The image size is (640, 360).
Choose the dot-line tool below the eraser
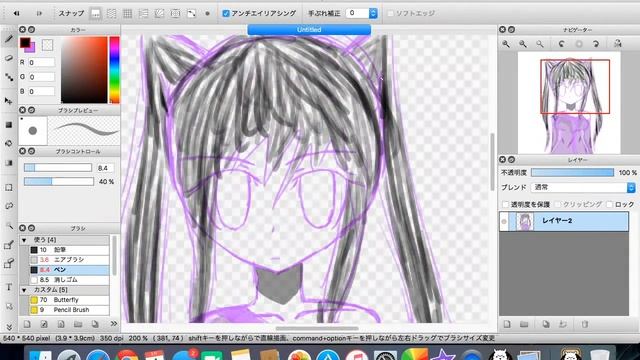click(9, 77)
